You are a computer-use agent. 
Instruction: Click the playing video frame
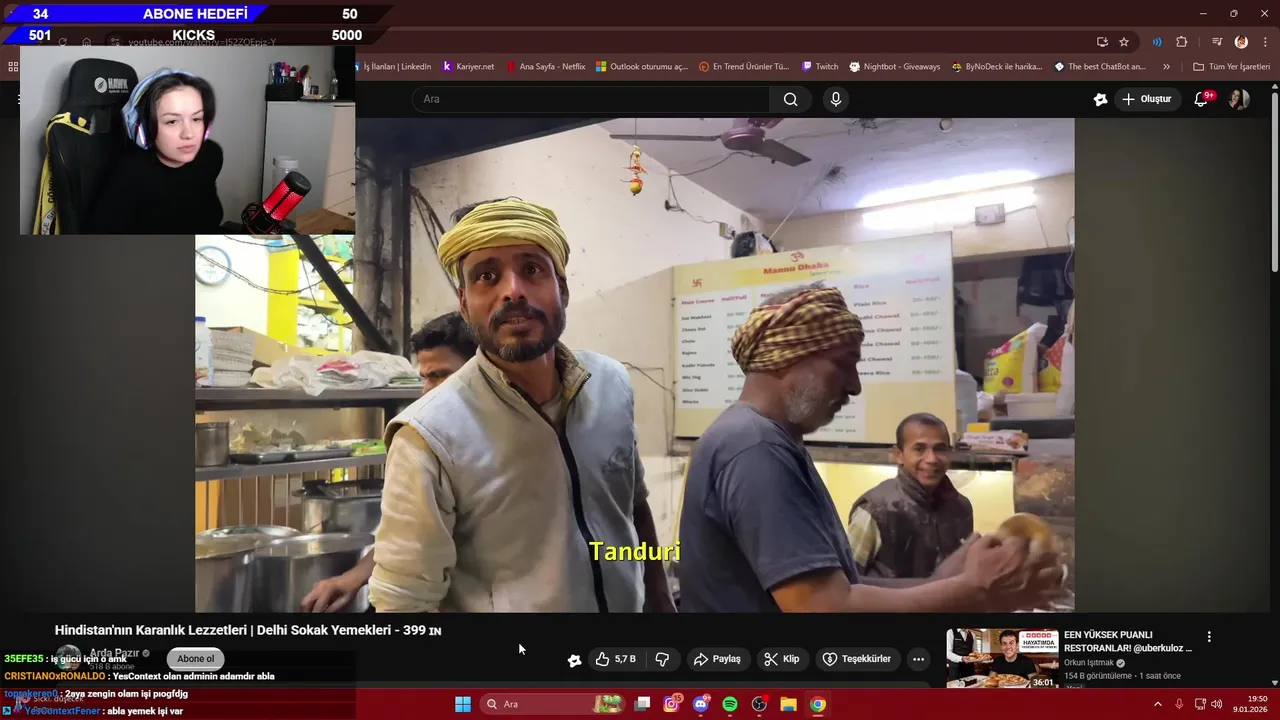pos(635,365)
